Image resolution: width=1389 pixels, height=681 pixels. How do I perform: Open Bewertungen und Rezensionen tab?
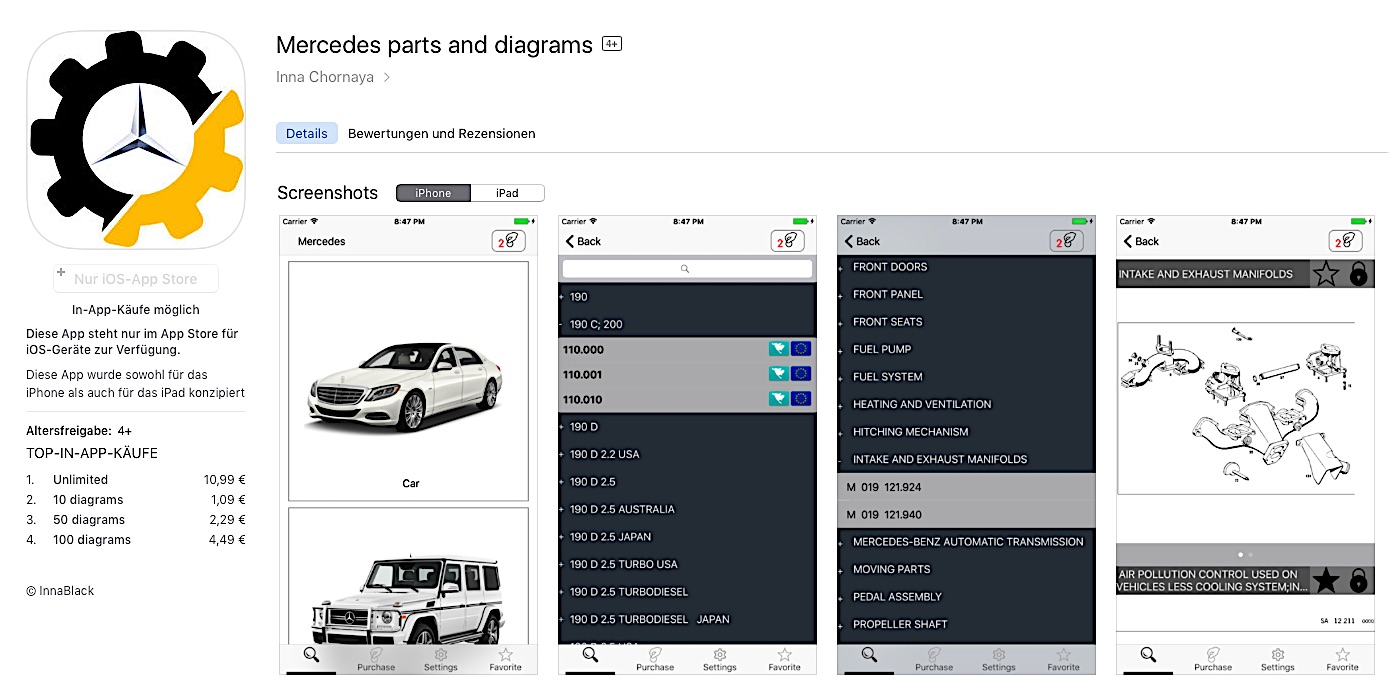(441, 133)
